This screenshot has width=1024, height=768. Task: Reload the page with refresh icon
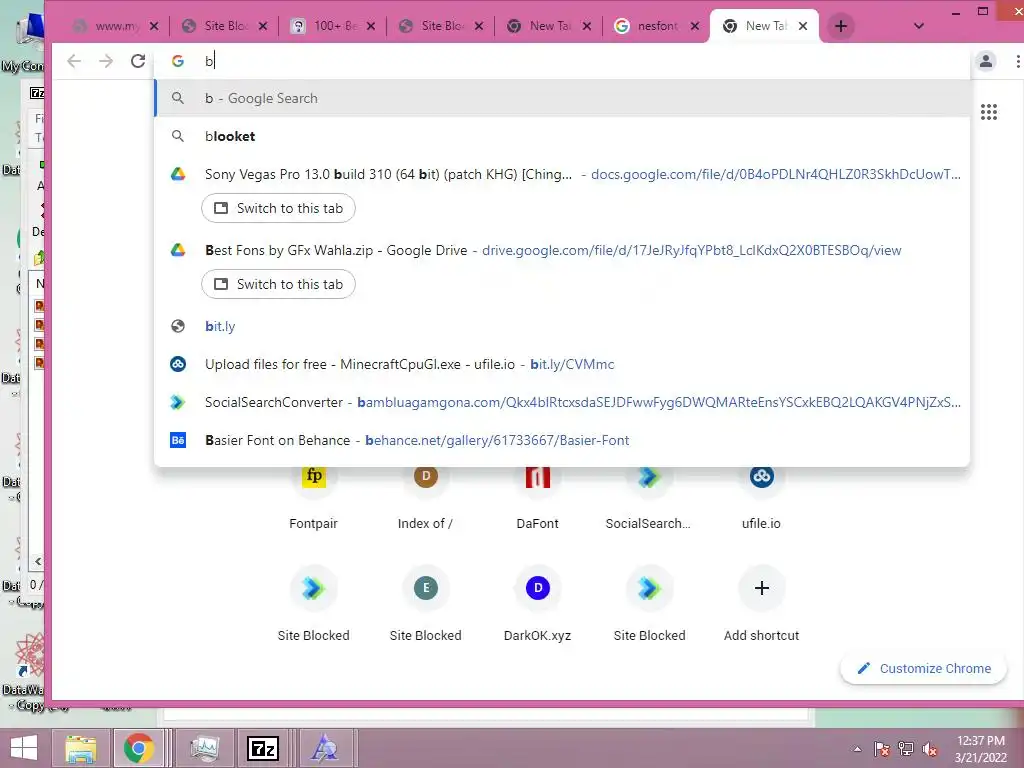[x=138, y=61]
